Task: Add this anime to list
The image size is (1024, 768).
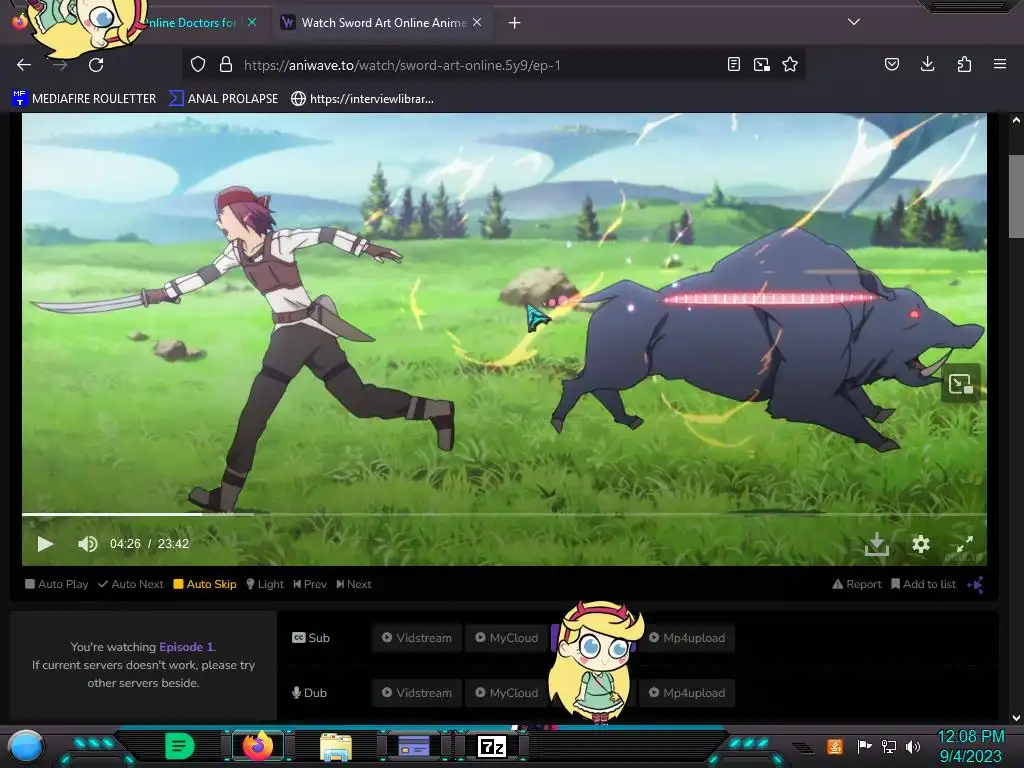Action: pyautogui.click(x=923, y=584)
